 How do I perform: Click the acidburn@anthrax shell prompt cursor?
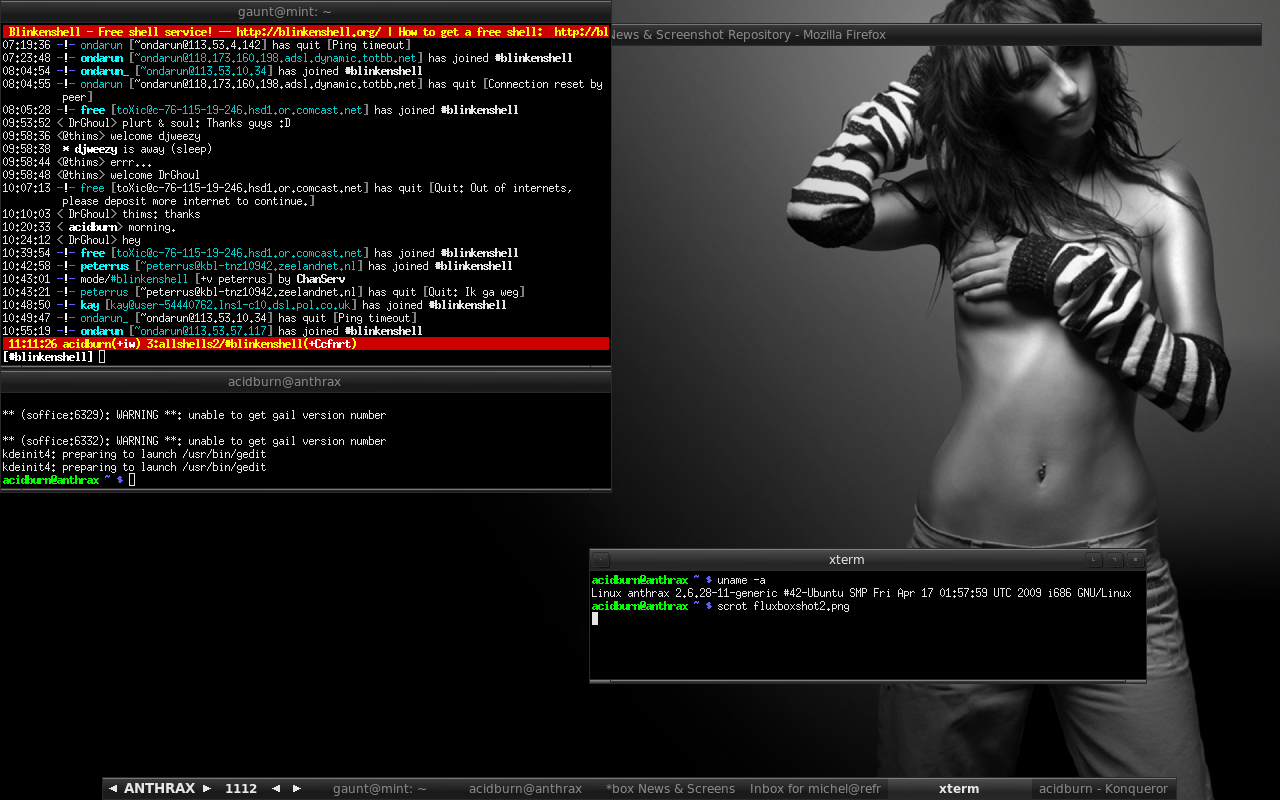[131, 480]
